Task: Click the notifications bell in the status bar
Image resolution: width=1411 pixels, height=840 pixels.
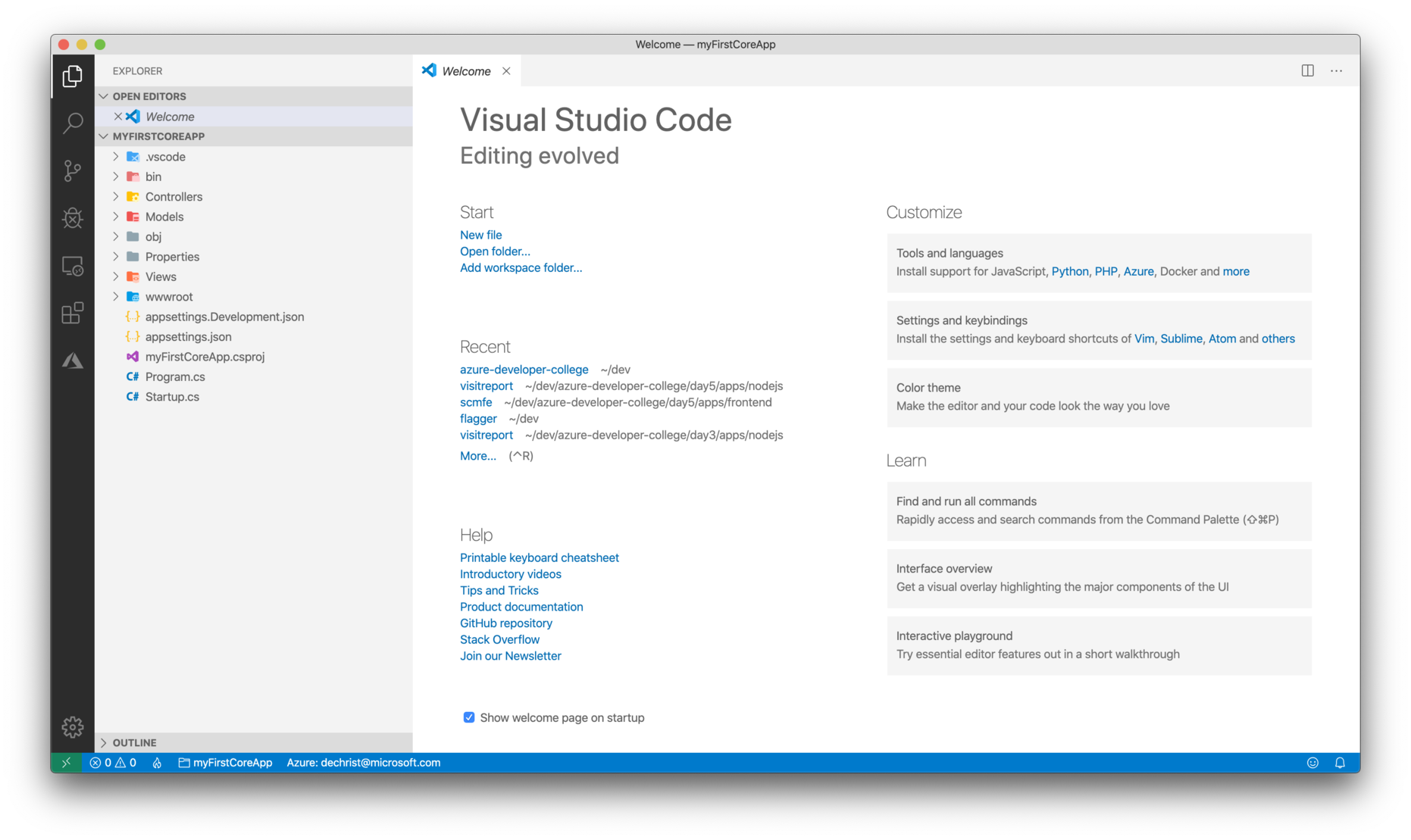Action: pyautogui.click(x=1340, y=763)
